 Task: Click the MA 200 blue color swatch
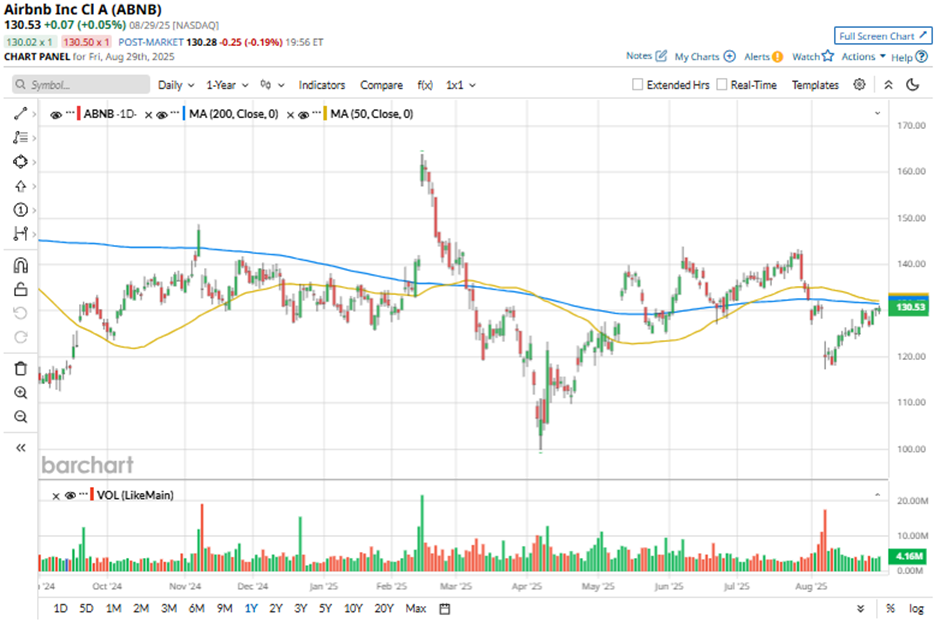click(184, 113)
